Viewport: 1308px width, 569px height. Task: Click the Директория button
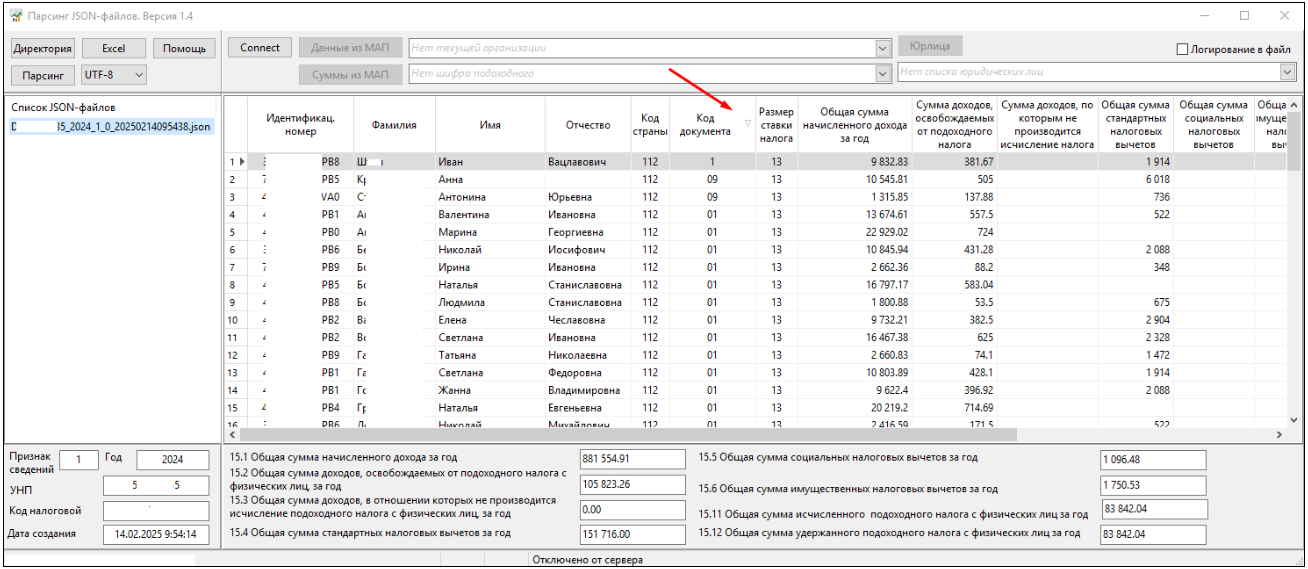tap(43, 49)
